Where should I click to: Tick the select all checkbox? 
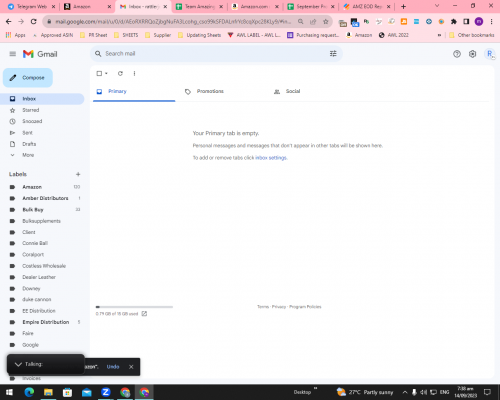(x=99, y=73)
